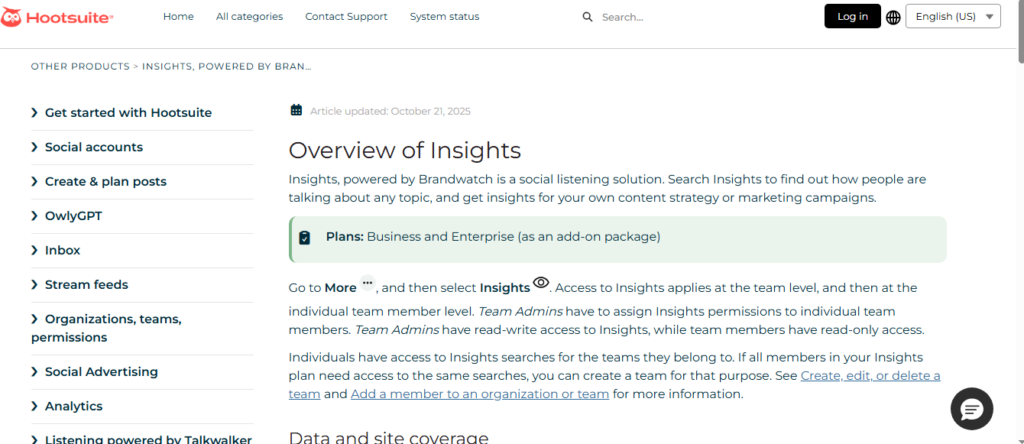The image size is (1024, 444).
Task: Open All categories in top nav
Action: point(249,17)
